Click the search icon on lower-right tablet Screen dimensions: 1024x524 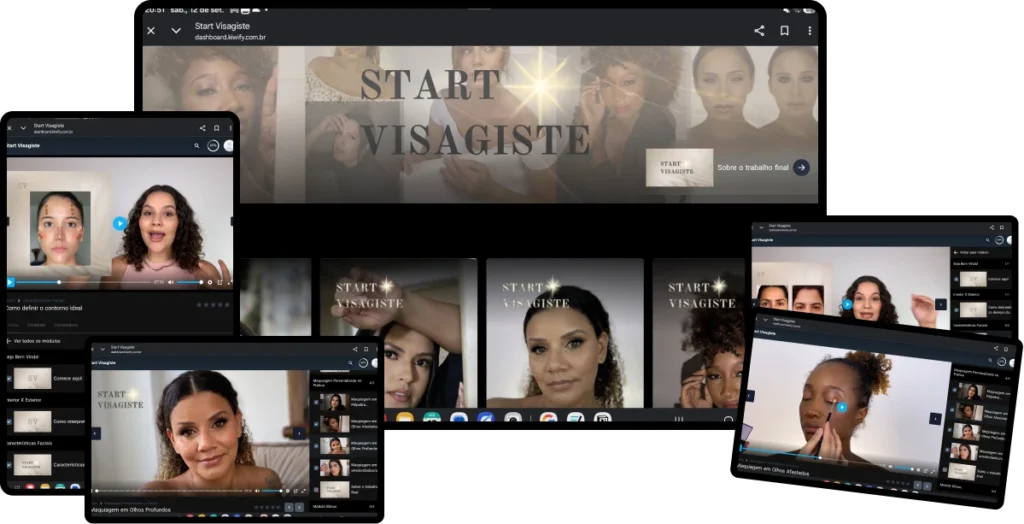[990, 361]
